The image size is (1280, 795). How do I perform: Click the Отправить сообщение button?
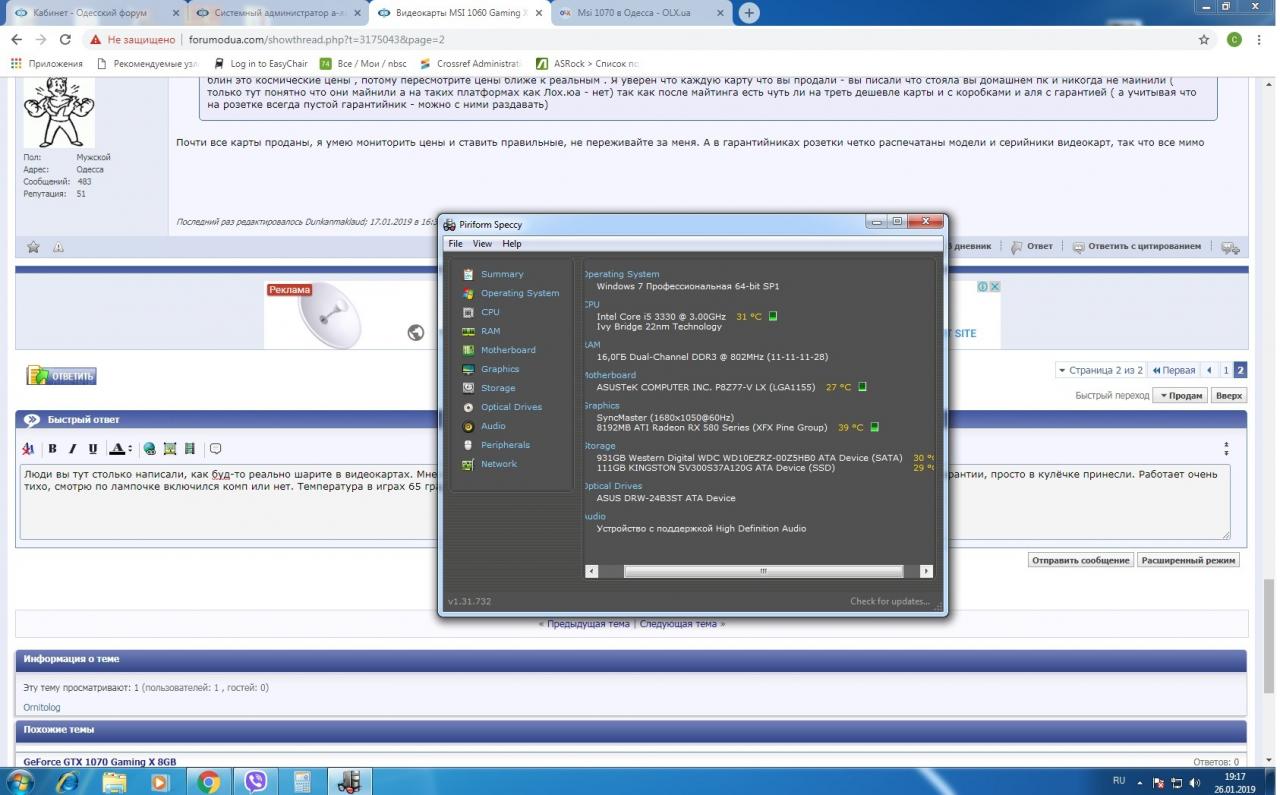pyautogui.click(x=1081, y=560)
